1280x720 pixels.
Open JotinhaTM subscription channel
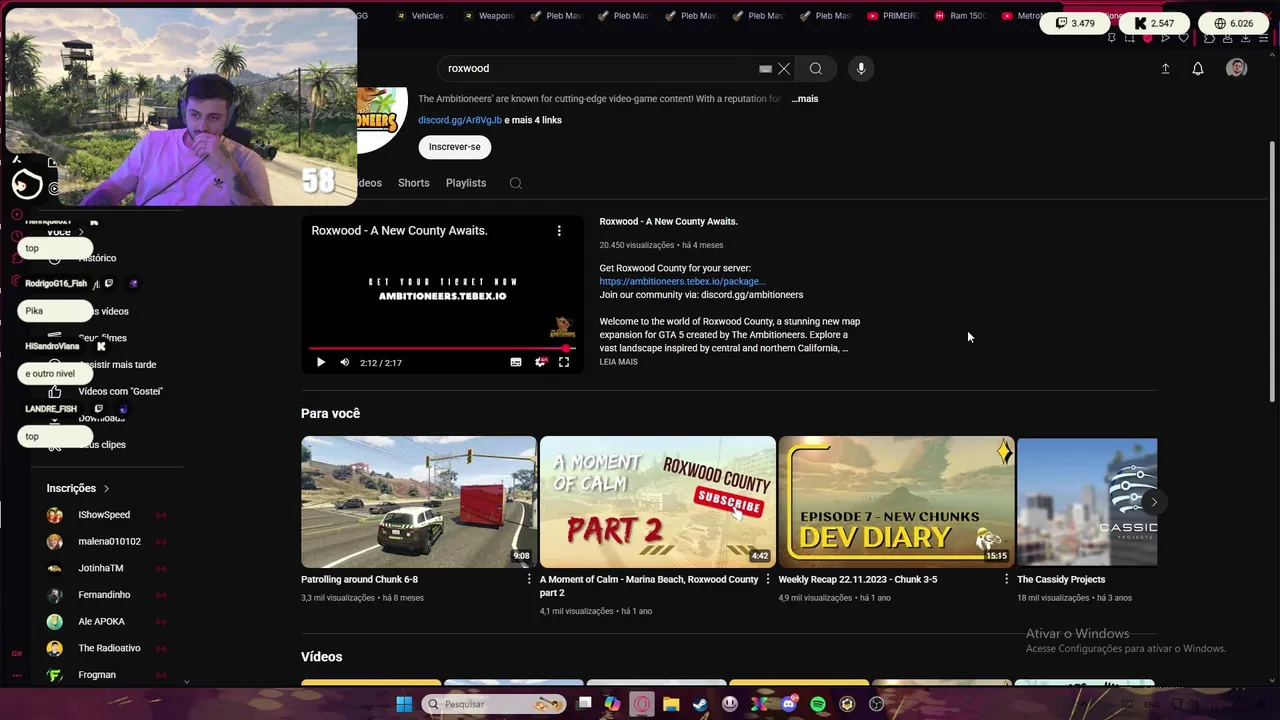105,568
